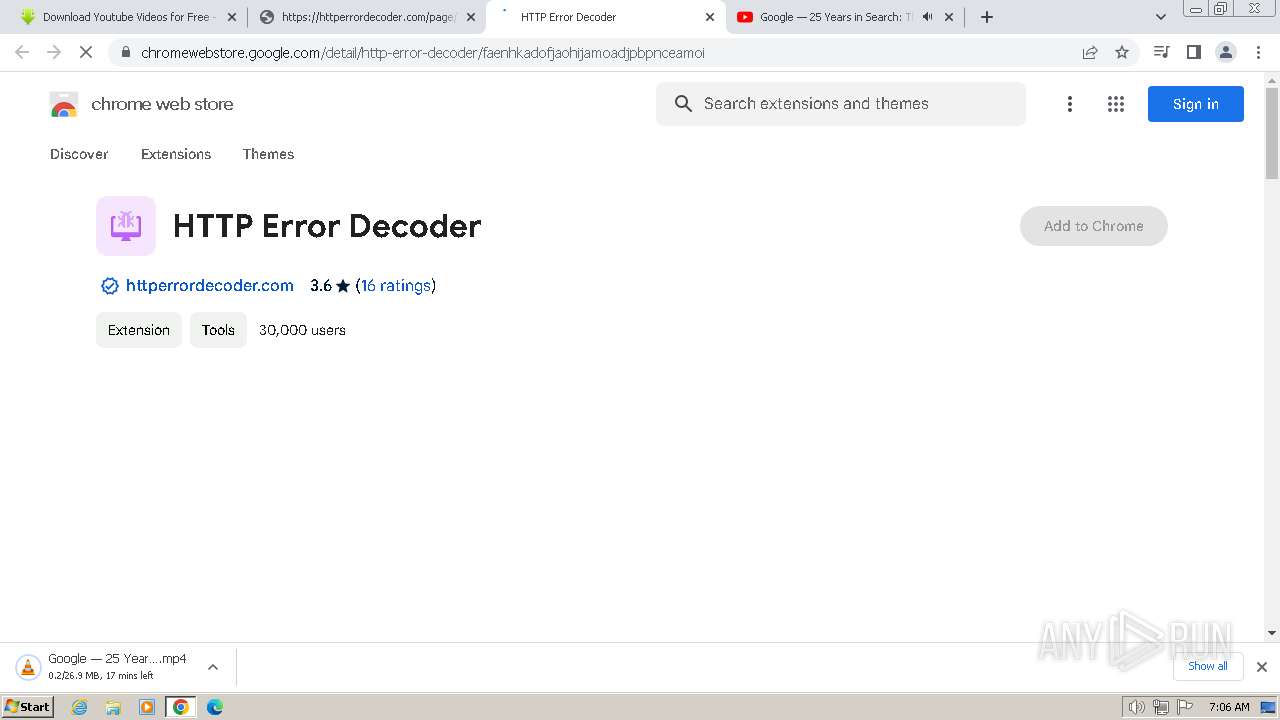Image resolution: width=1280 pixels, height=720 pixels.
Task: Focus the Search extensions and themes field
Action: (x=841, y=104)
